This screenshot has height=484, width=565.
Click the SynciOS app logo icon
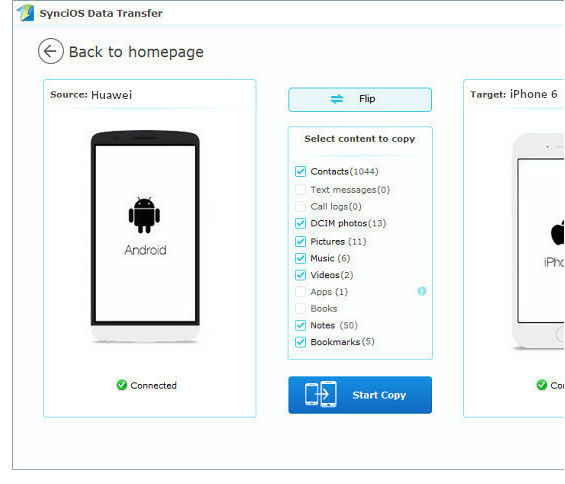click(x=26, y=13)
